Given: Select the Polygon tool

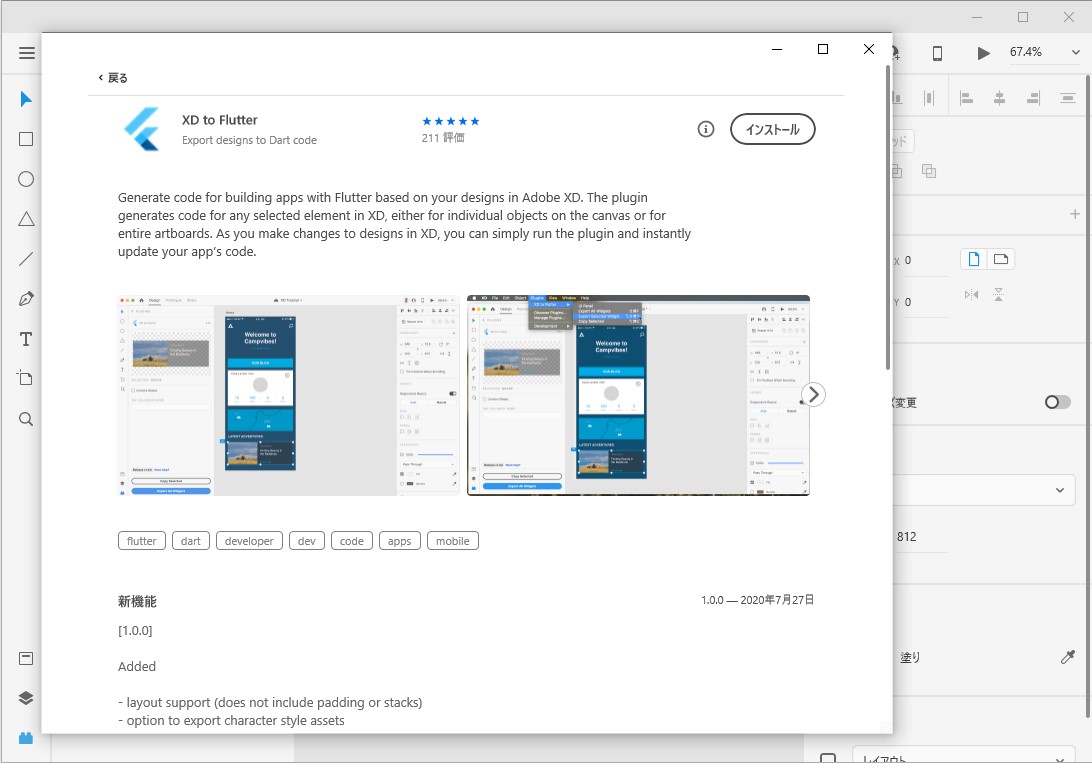Looking at the screenshot, I should pyautogui.click(x=26, y=219).
